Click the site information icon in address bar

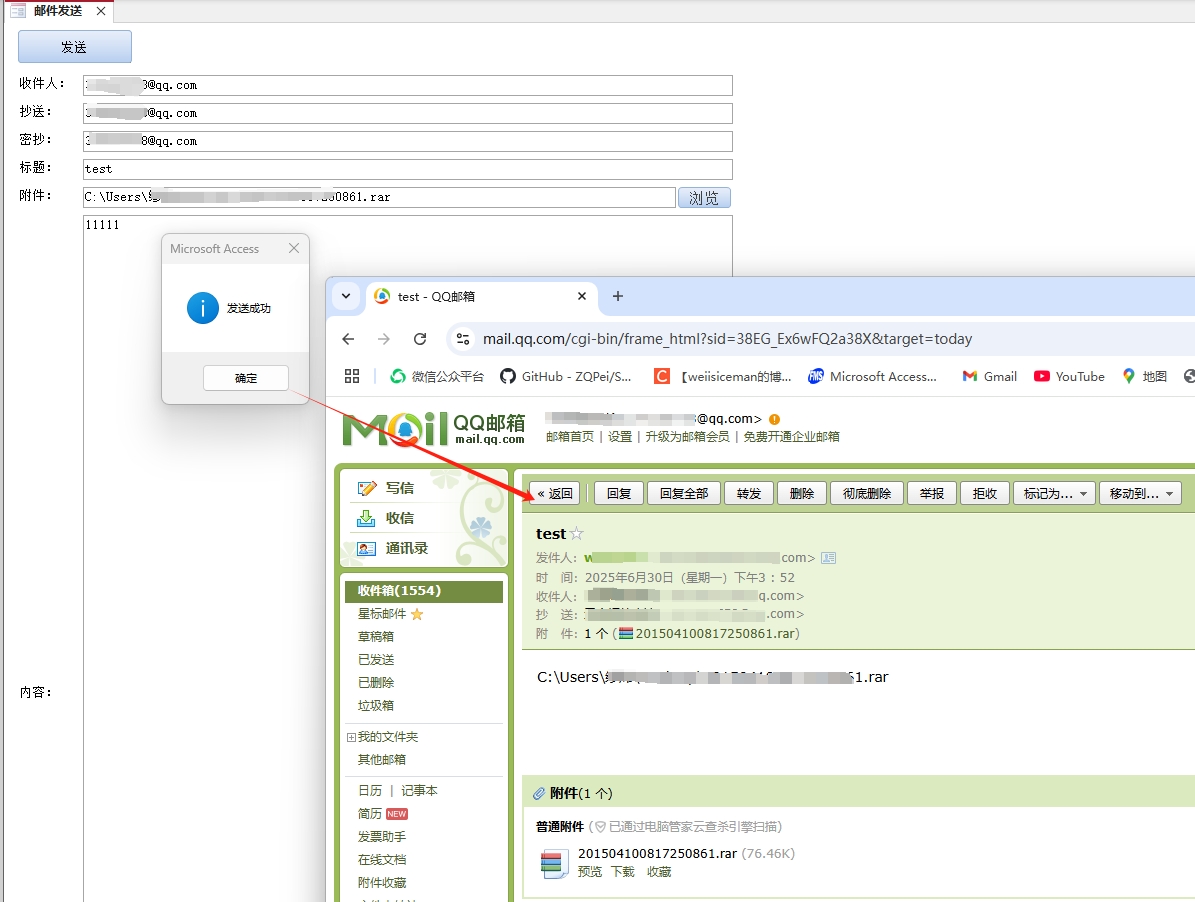(463, 339)
